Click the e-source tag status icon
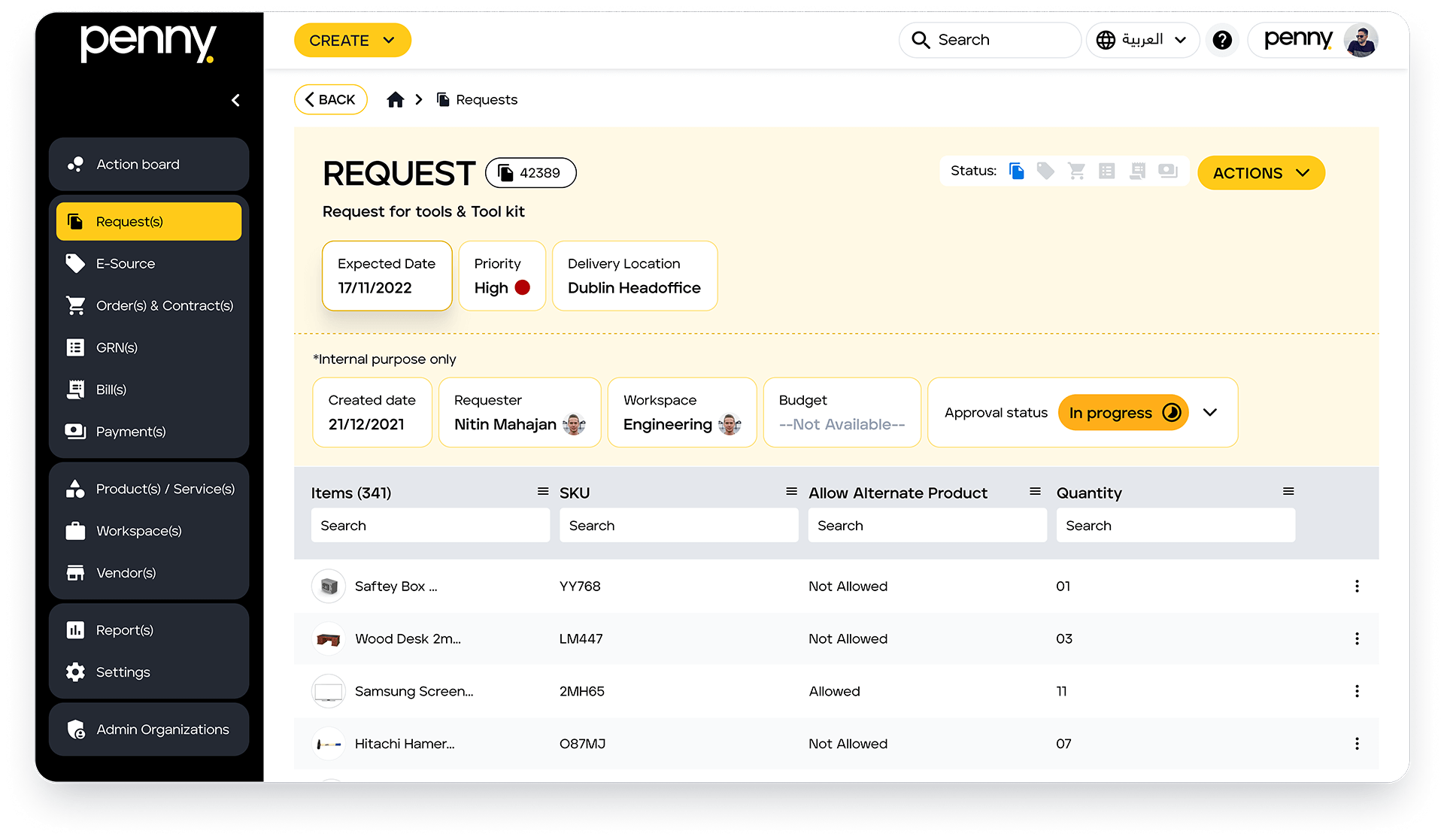The image size is (1444, 840). coord(1045,171)
